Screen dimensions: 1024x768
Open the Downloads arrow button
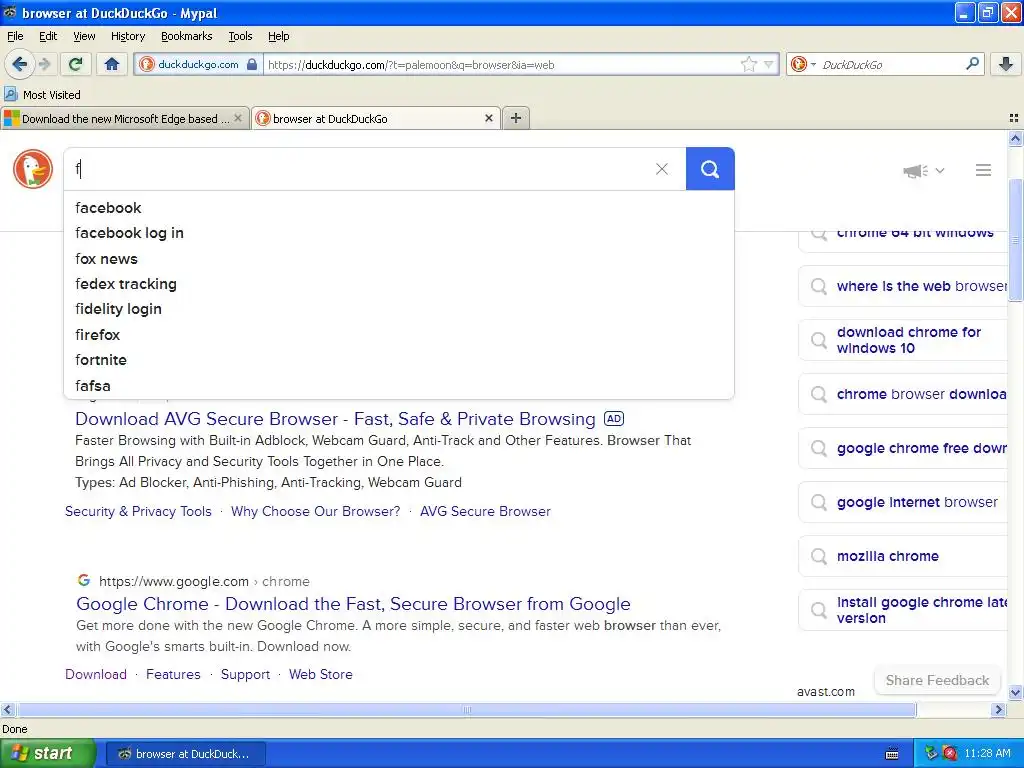pyautogui.click(x=1006, y=64)
